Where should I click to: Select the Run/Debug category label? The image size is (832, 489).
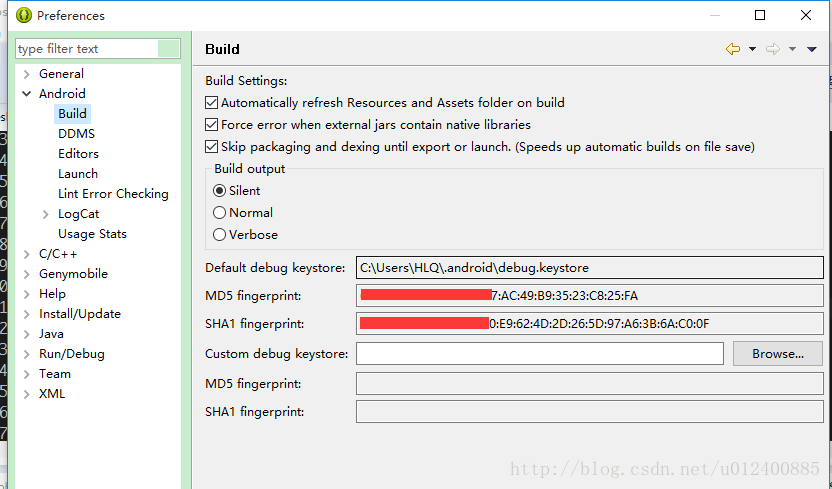pyautogui.click(x=72, y=354)
